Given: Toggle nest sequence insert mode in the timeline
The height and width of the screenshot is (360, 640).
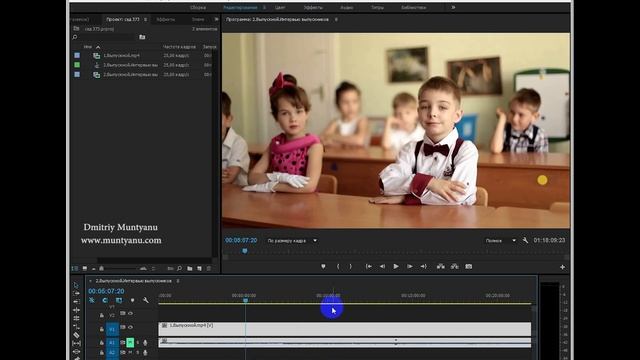Looking at the screenshot, I should pyautogui.click(x=91, y=300).
